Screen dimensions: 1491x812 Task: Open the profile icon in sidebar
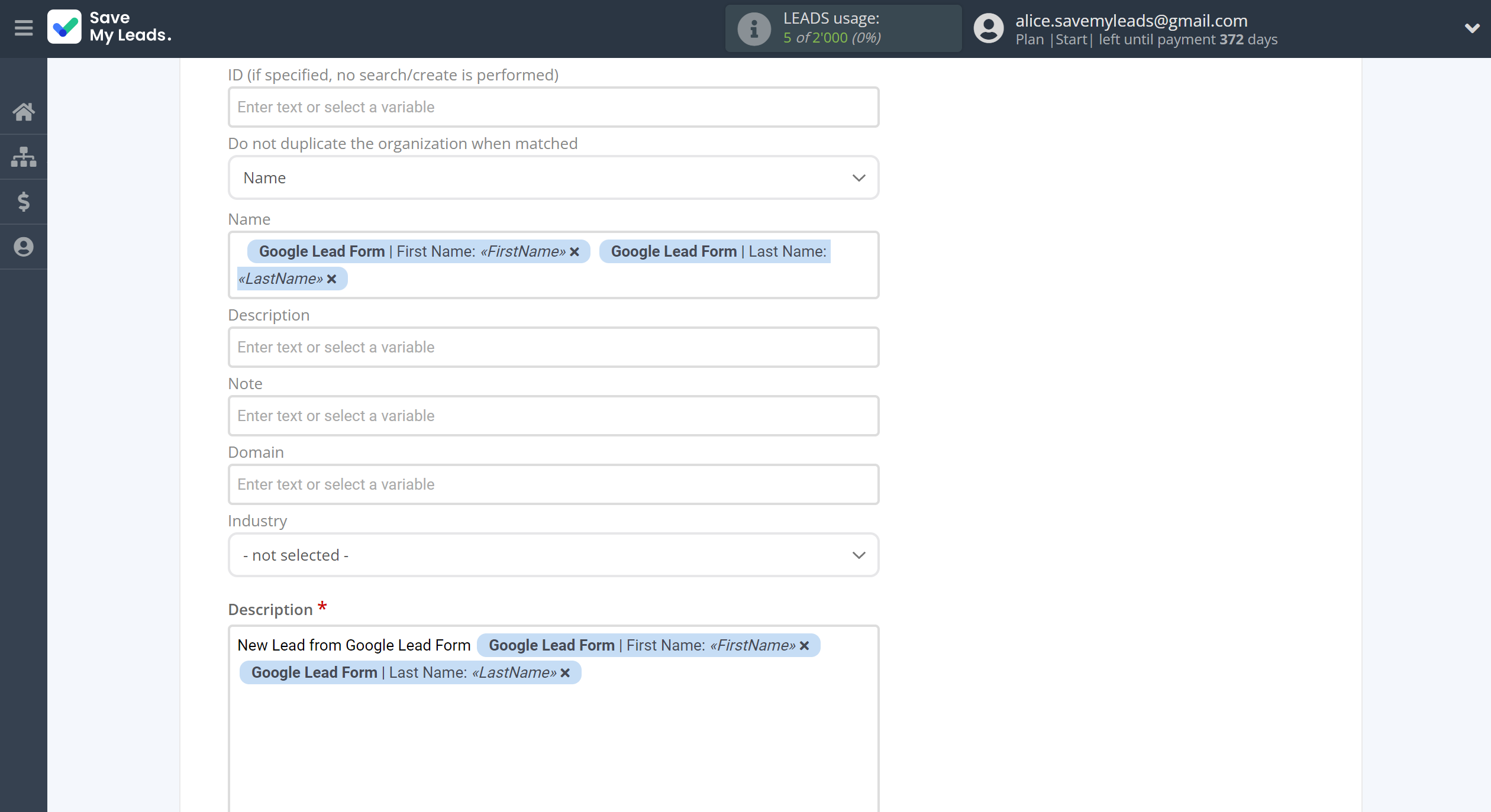[24, 247]
